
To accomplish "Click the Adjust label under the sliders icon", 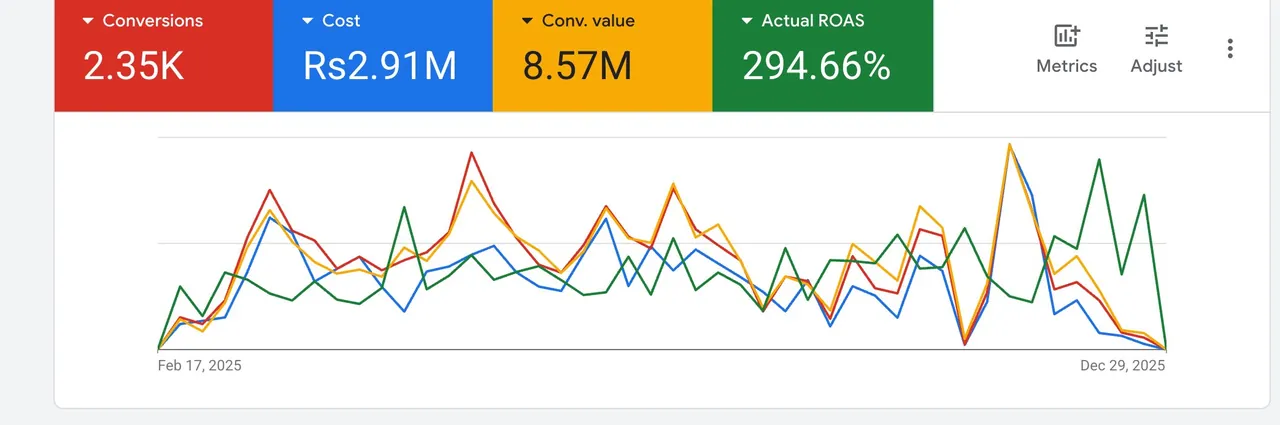I will click(1156, 66).
